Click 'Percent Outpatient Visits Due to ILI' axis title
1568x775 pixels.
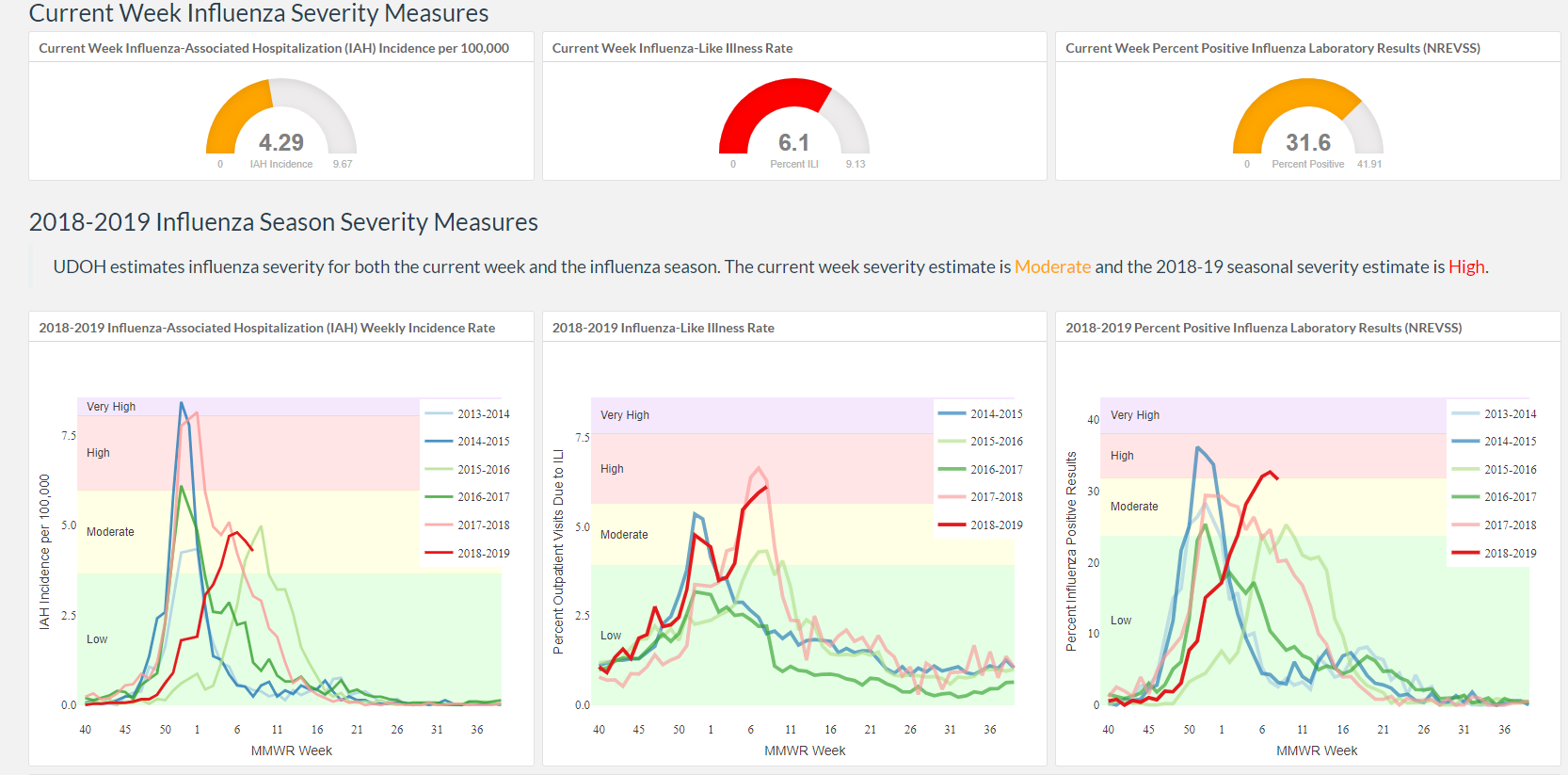tap(558, 552)
